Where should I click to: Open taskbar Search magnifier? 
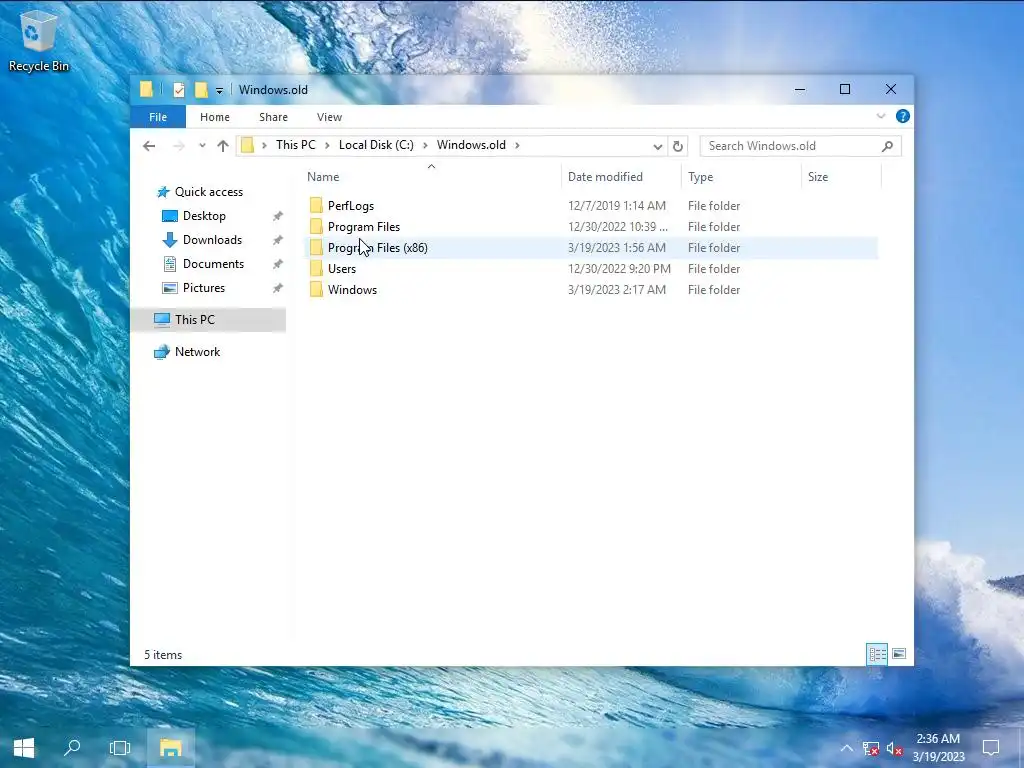click(72, 748)
